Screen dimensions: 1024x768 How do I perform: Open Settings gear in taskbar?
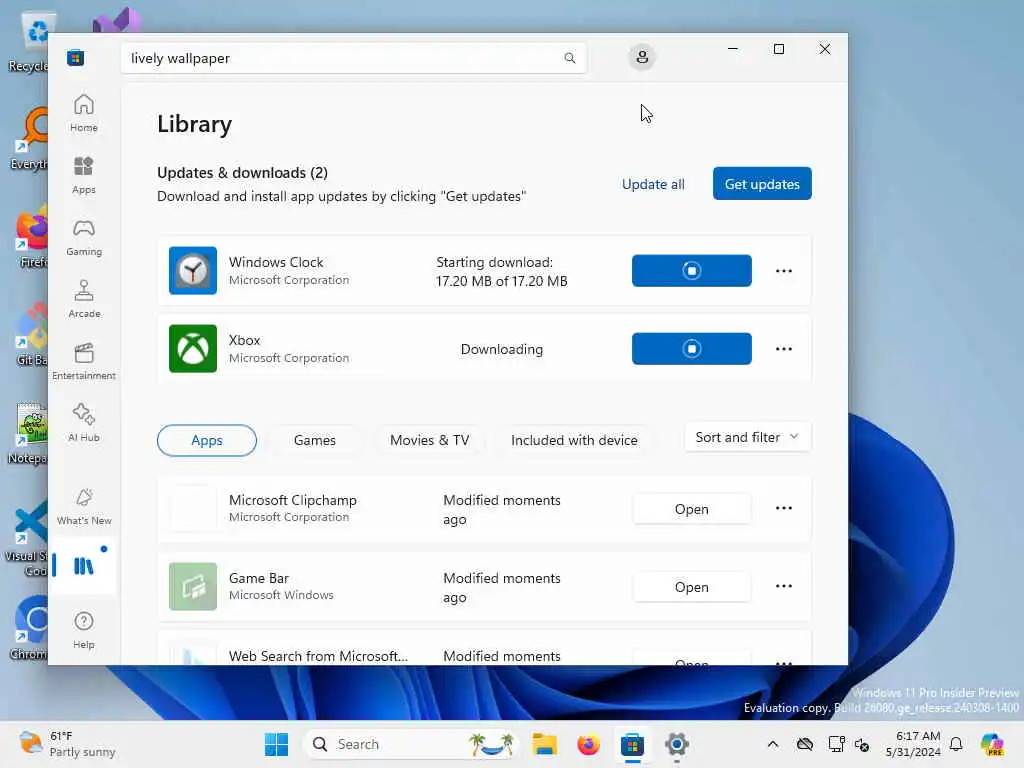click(x=677, y=744)
